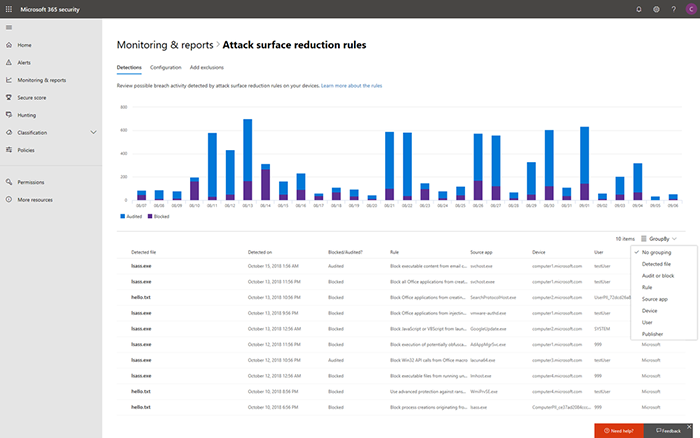
Task: Open settings gear in top bar
Action: (x=656, y=8)
